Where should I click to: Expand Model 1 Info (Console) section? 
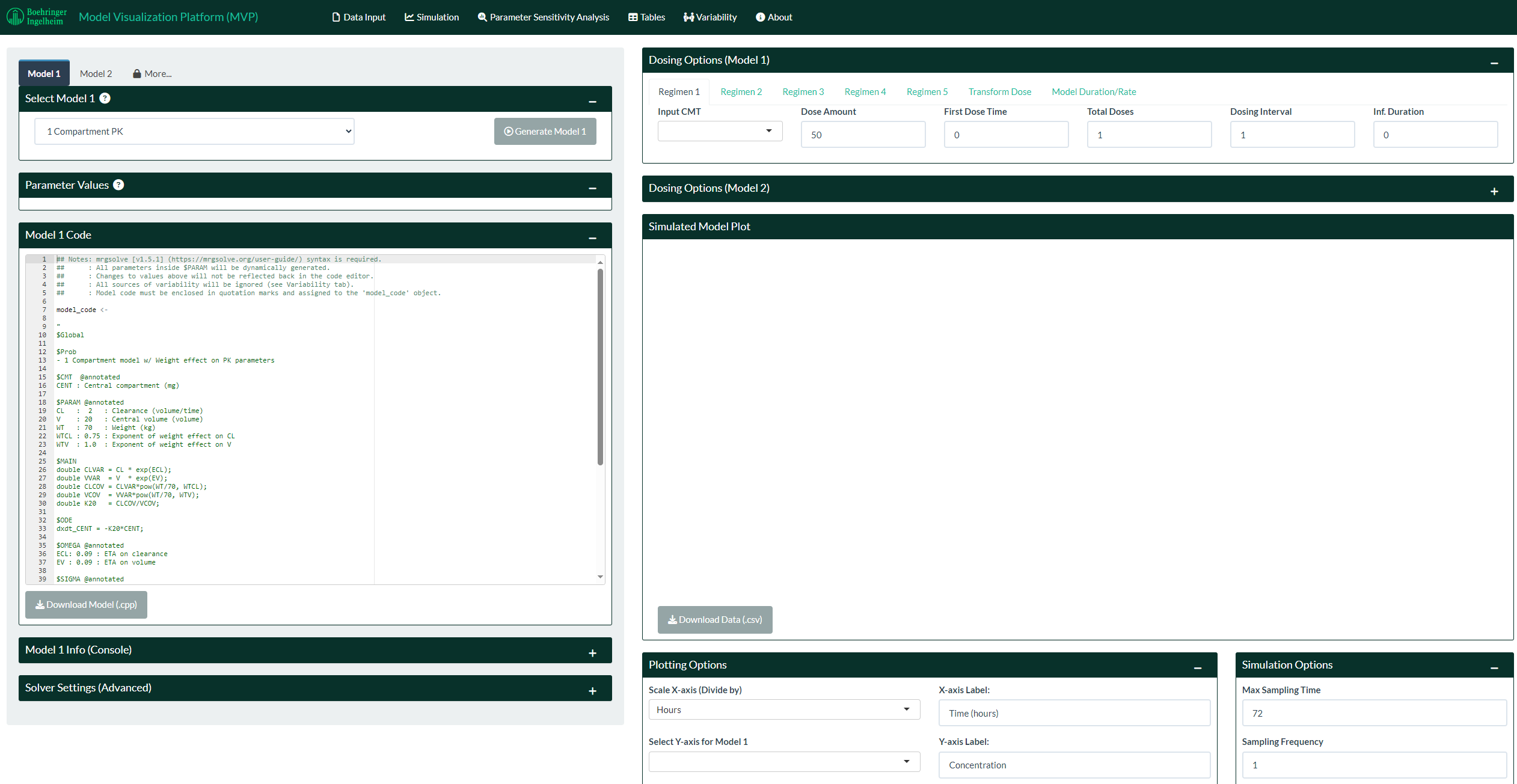(x=592, y=653)
